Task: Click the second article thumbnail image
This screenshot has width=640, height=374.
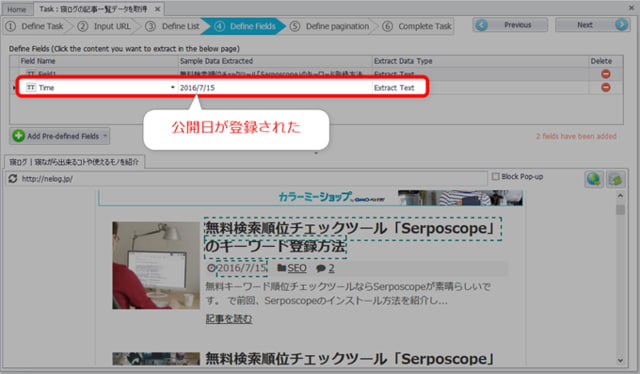Action: (156, 359)
